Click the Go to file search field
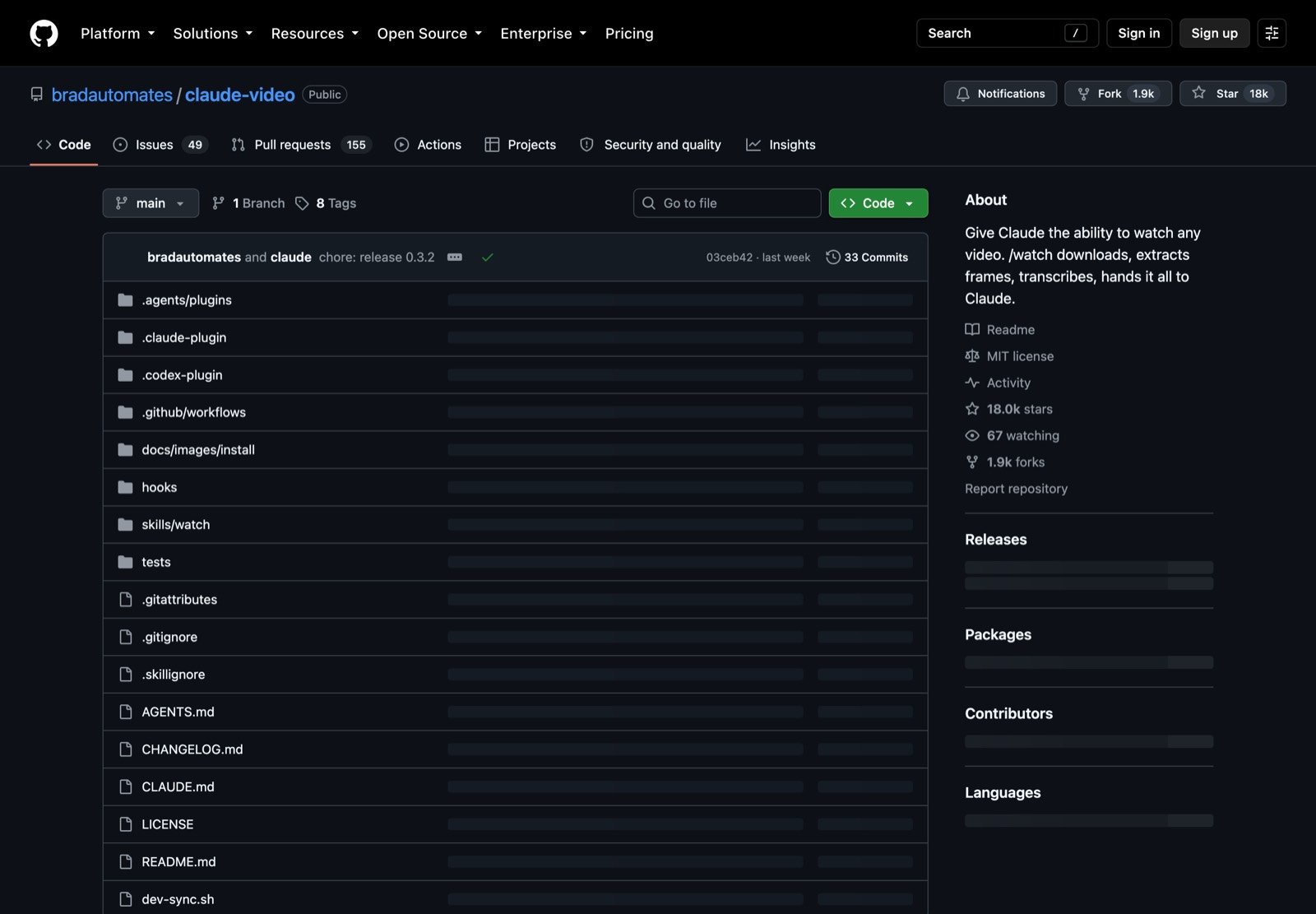The height and width of the screenshot is (914, 1316). click(727, 203)
